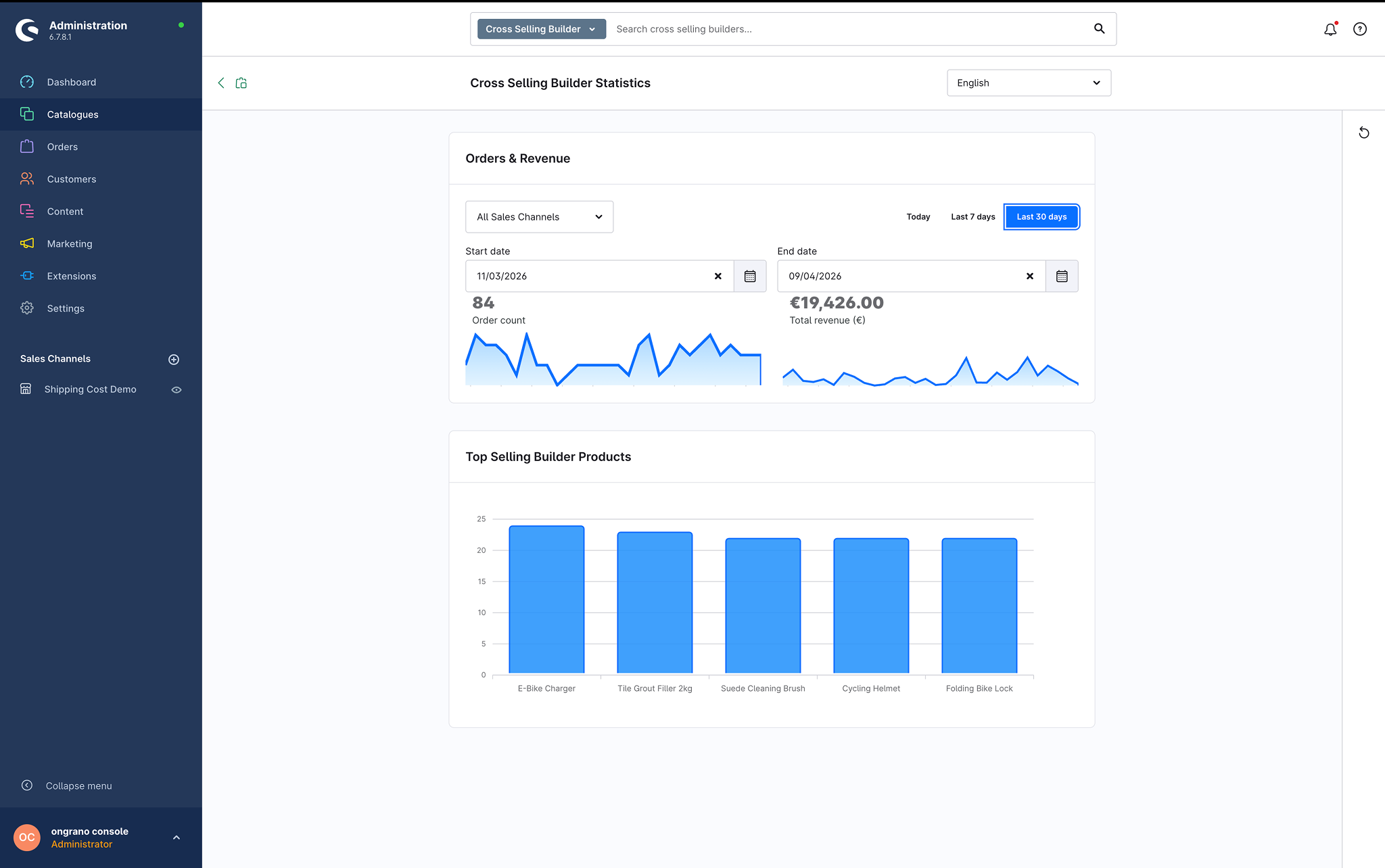Click the search magnifier icon
1385x868 pixels.
(x=1099, y=28)
